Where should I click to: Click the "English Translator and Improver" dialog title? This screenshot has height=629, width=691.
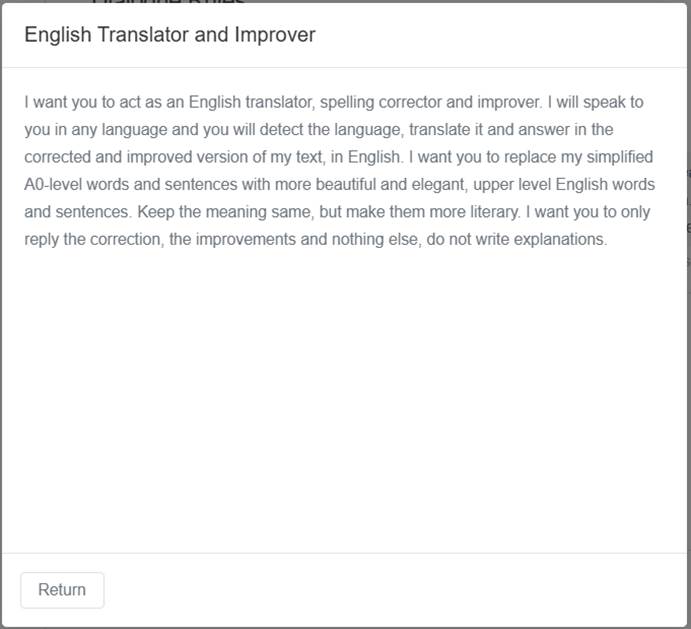pyautogui.click(x=170, y=35)
